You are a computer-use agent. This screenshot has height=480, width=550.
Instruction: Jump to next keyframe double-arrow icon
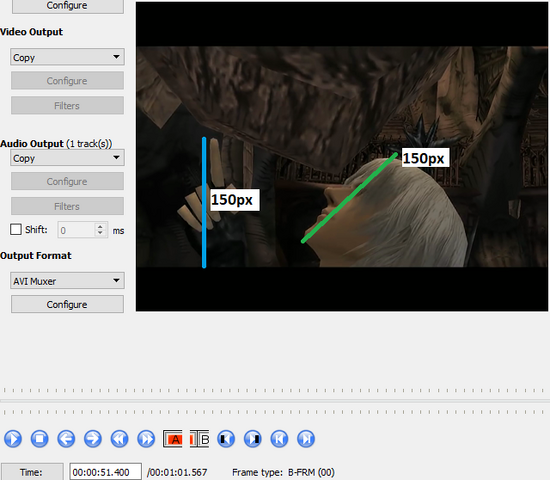click(146, 439)
